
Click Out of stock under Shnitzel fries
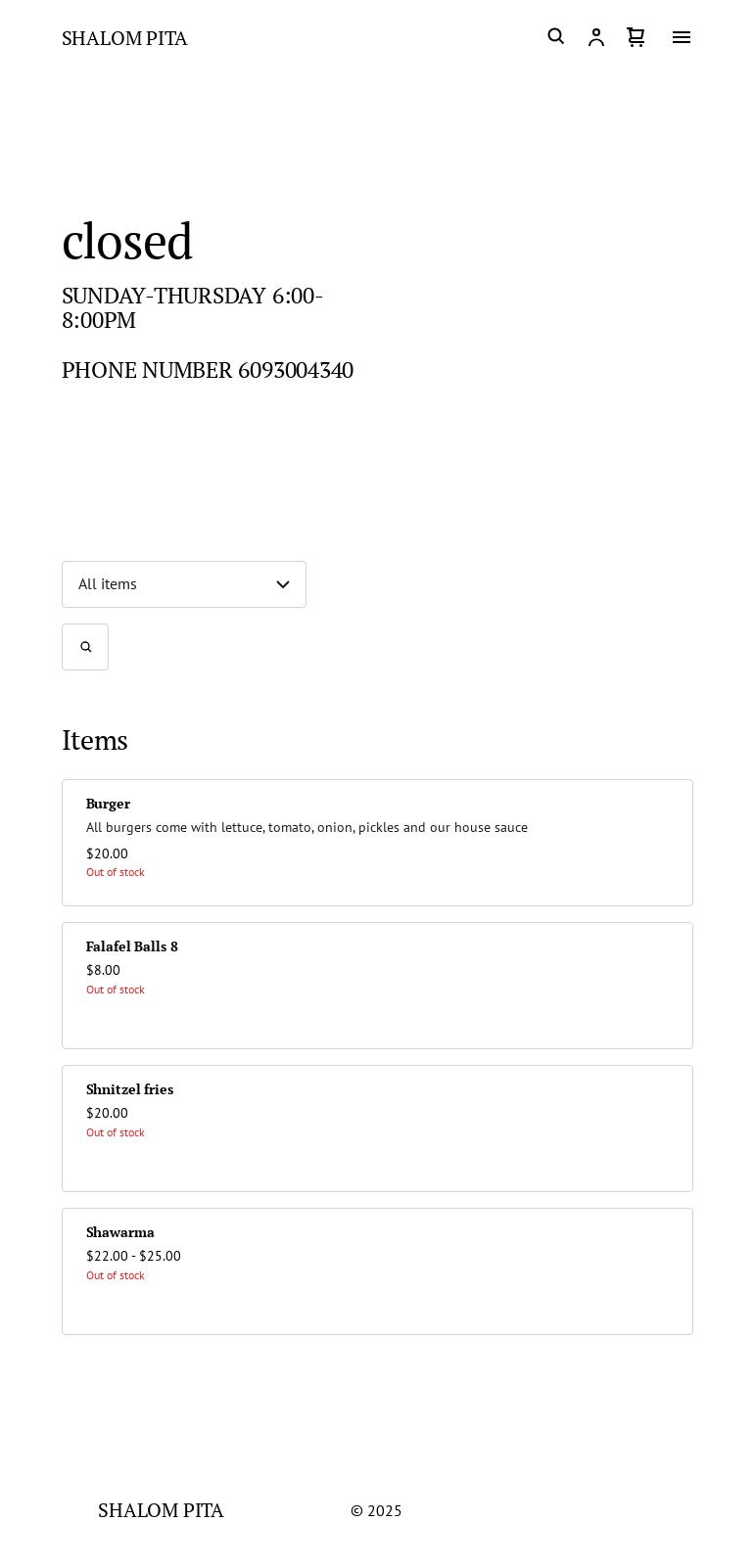click(x=116, y=1132)
